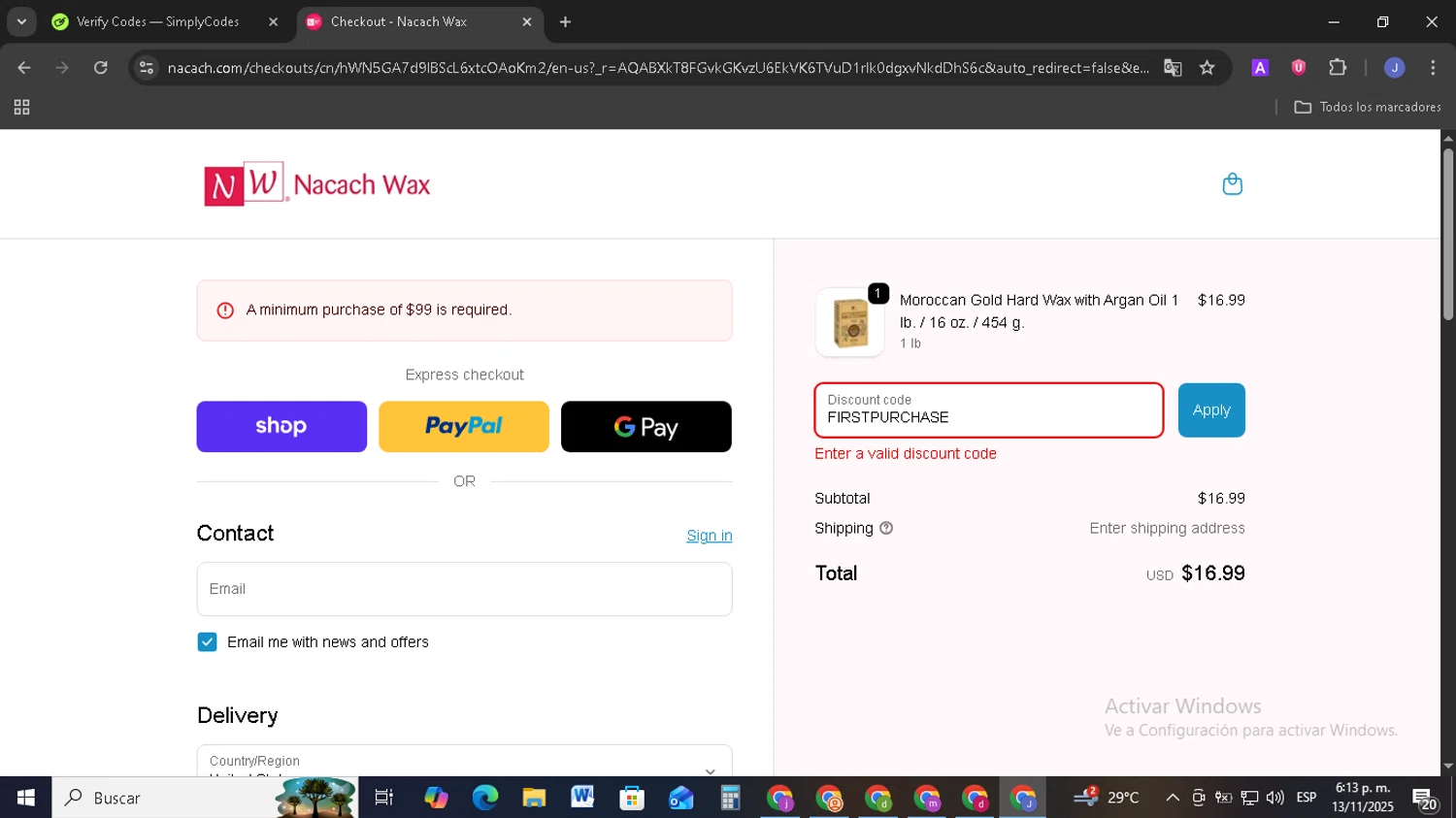Open the Windows Start menu

point(25,798)
